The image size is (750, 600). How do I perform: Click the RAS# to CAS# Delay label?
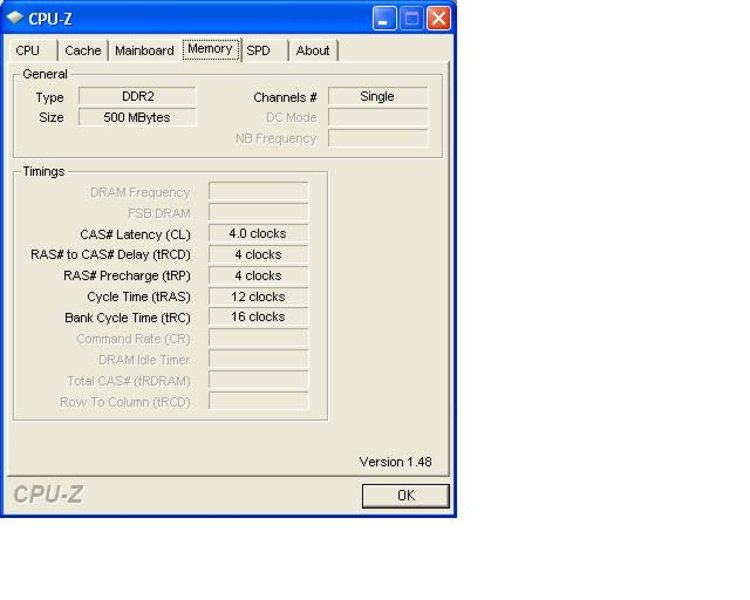(x=110, y=255)
